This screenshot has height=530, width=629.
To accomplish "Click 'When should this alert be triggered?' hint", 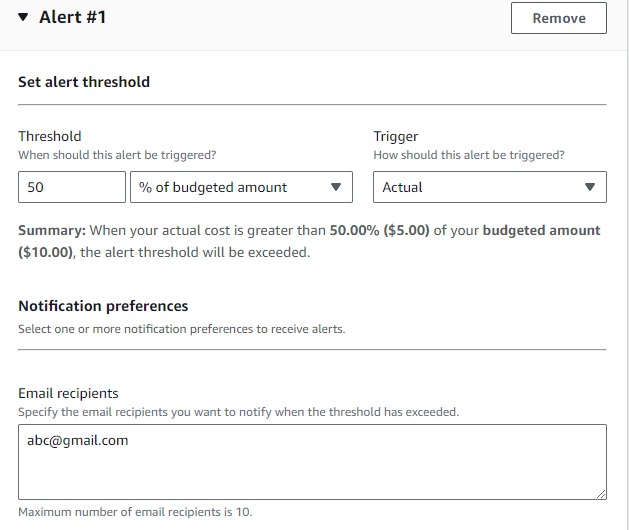I will coord(117,155).
